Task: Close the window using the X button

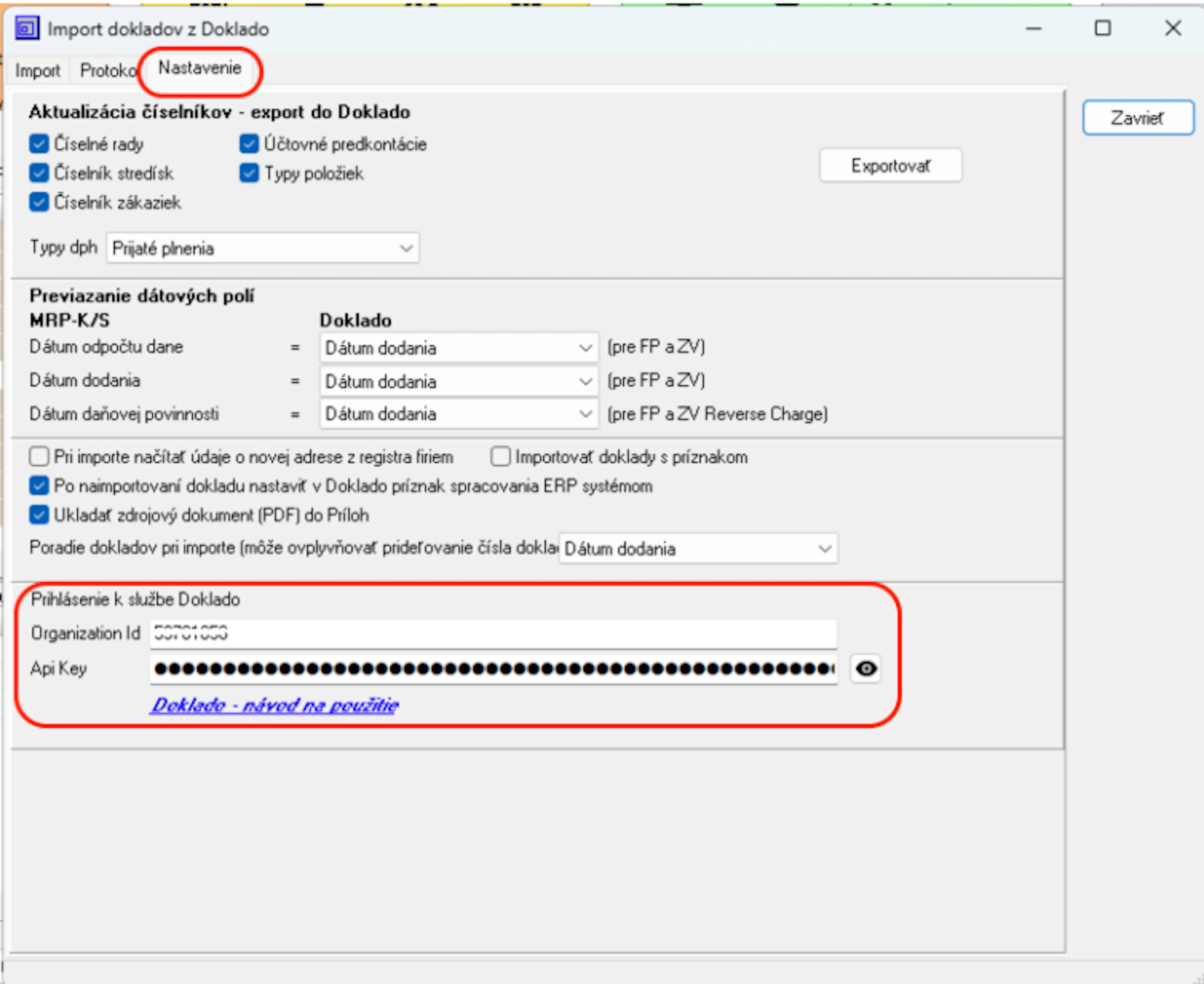Action: [1173, 28]
